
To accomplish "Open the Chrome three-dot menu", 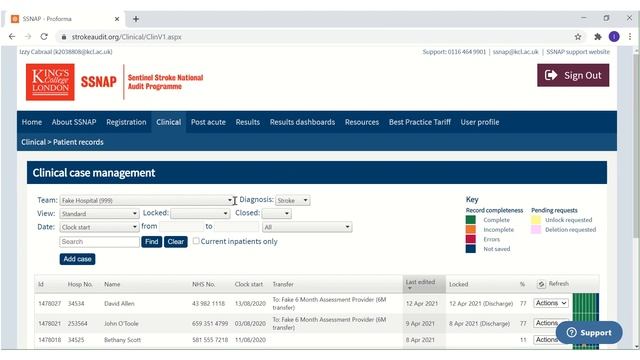I will tap(630, 37).
